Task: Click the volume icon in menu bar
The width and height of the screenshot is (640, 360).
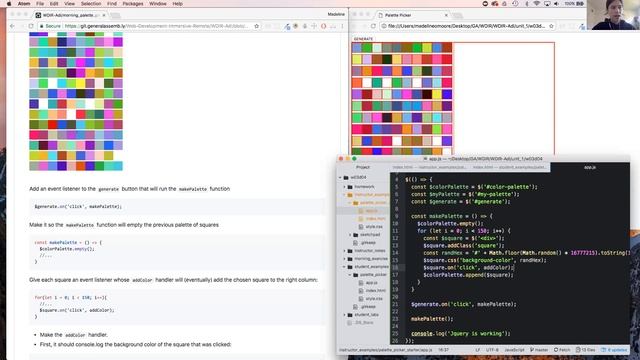Action: coord(556,4)
